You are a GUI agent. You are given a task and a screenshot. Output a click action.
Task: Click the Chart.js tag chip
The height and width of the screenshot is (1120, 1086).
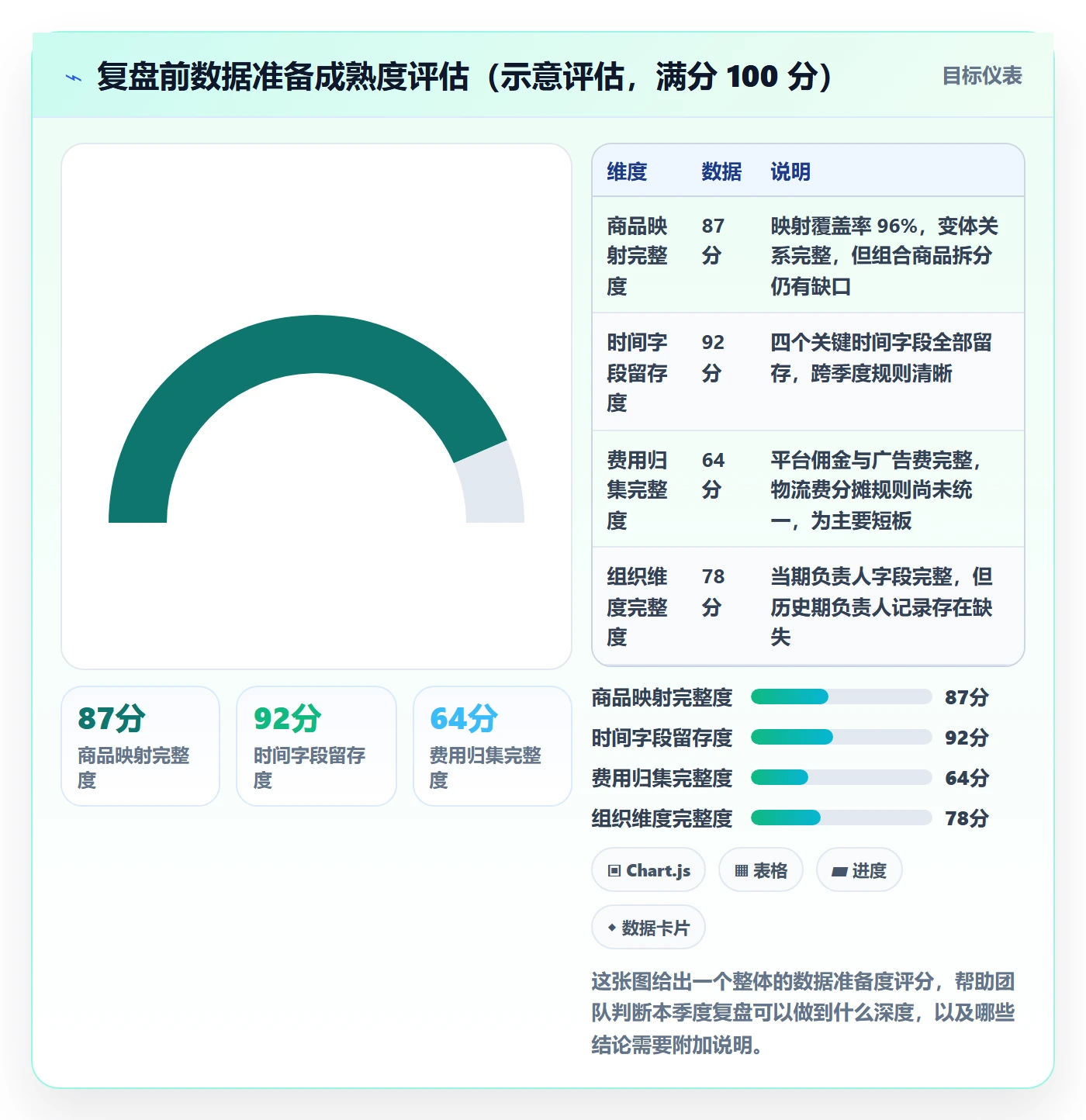[x=648, y=870]
